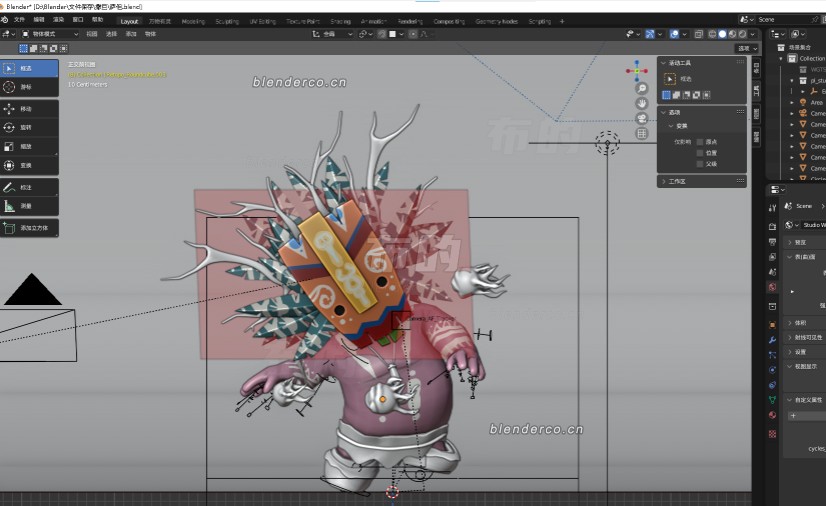Open the 渲染 (Render) menu

pyautogui.click(x=58, y=19)
